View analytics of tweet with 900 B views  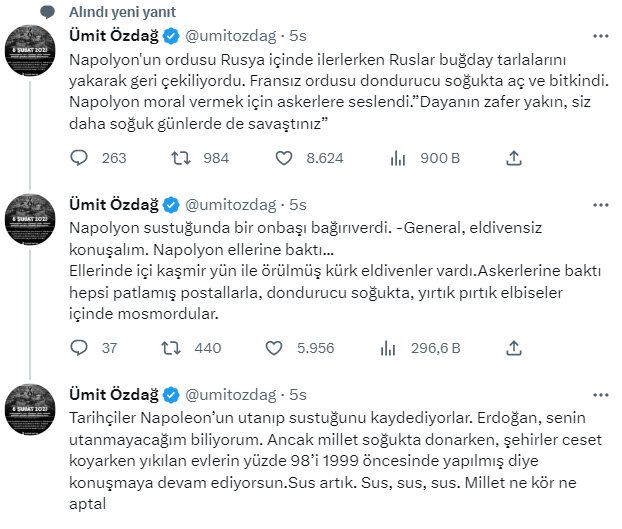pyautogui.click(x=397, y=158)
